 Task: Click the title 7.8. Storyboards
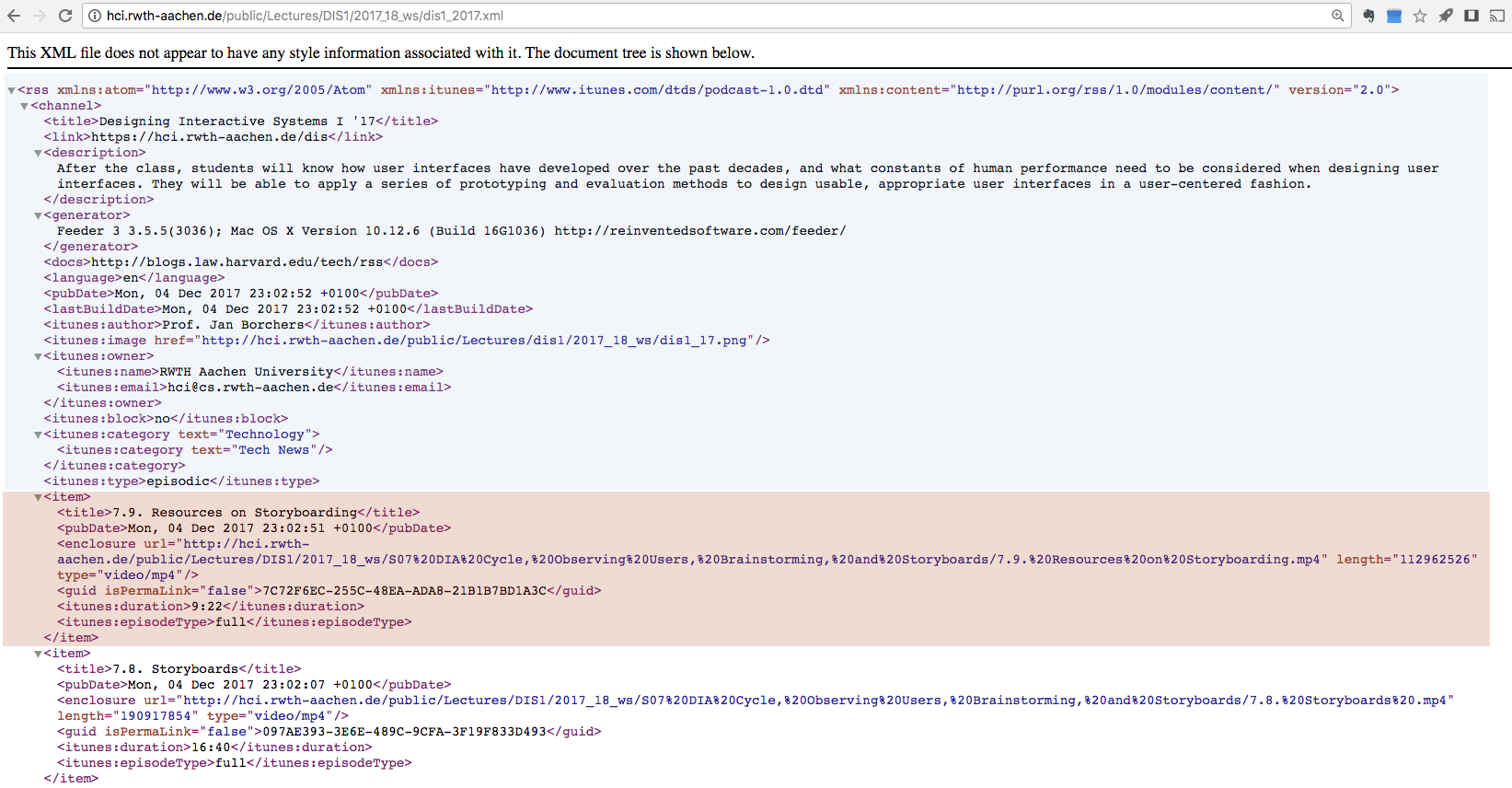pos(176,669)
